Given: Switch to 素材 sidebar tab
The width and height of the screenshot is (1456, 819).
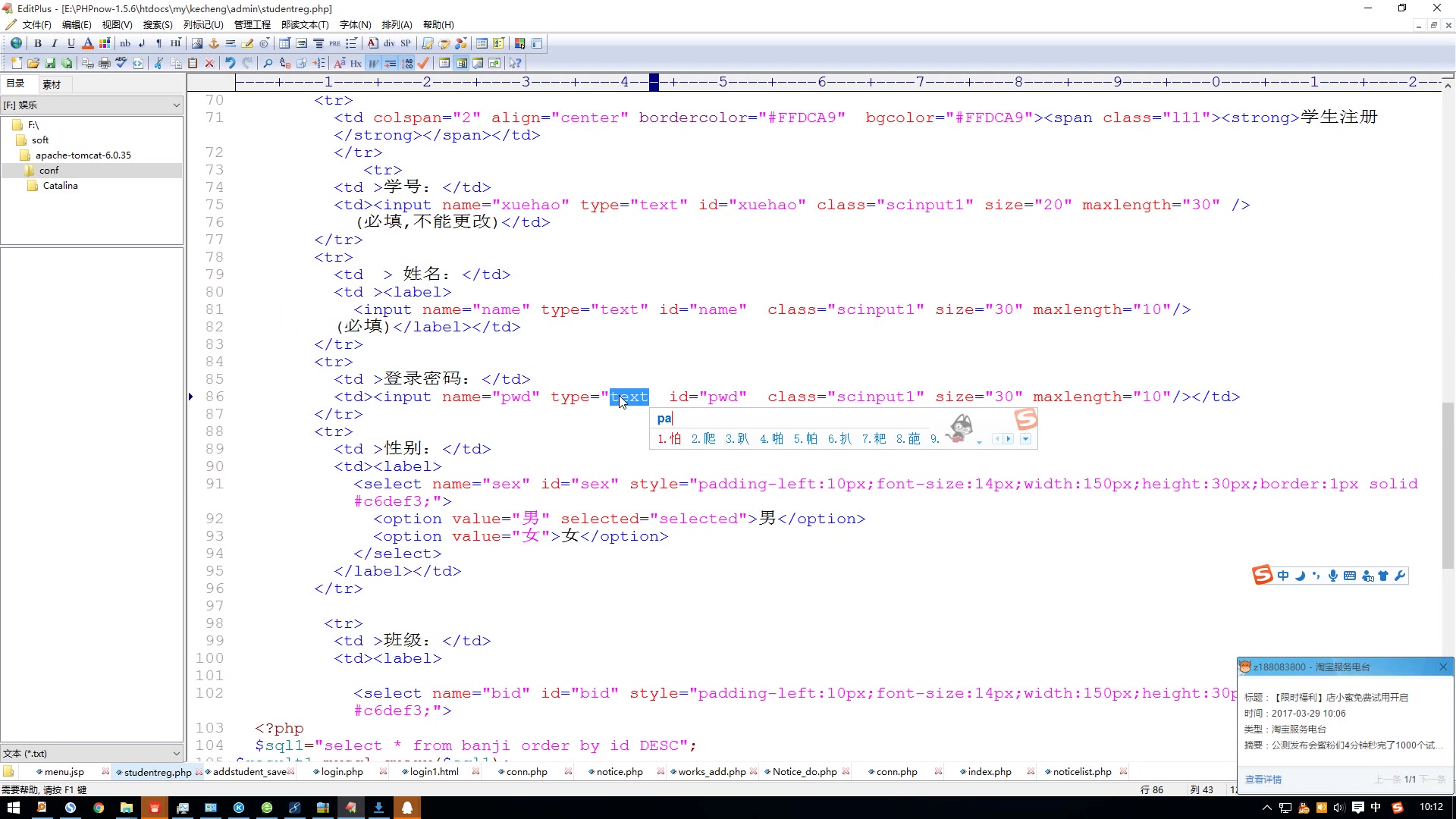Looking at the screenshot, I should pos(52,84).
